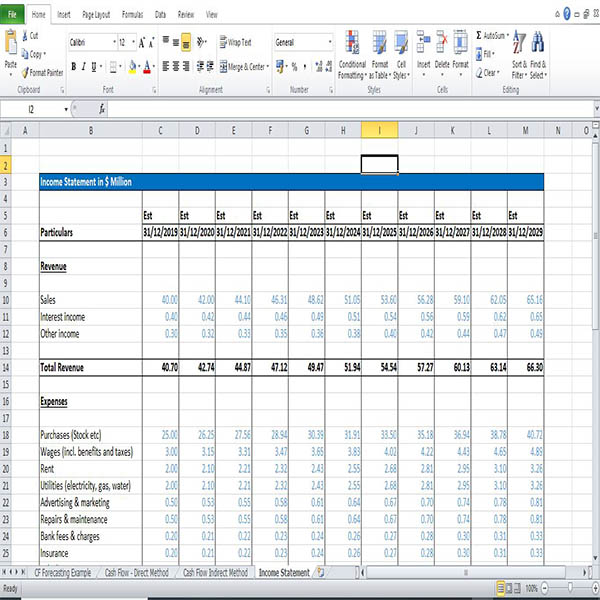Image resolution: width=600 pixels, height=600 pixels.
Task: Select the Format Painter brush
Action: 25,72
